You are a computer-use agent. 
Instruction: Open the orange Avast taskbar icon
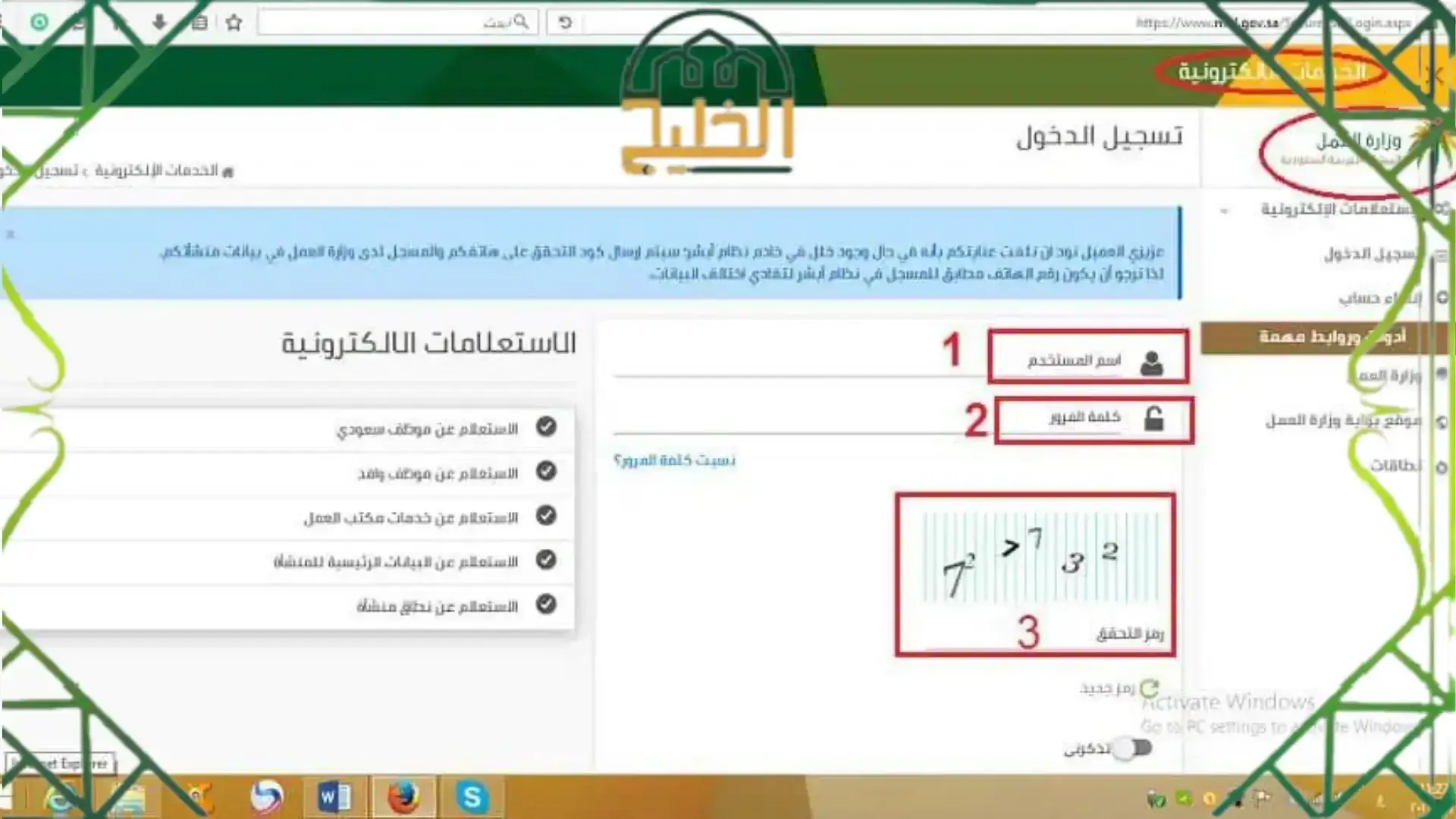[199, 797]
